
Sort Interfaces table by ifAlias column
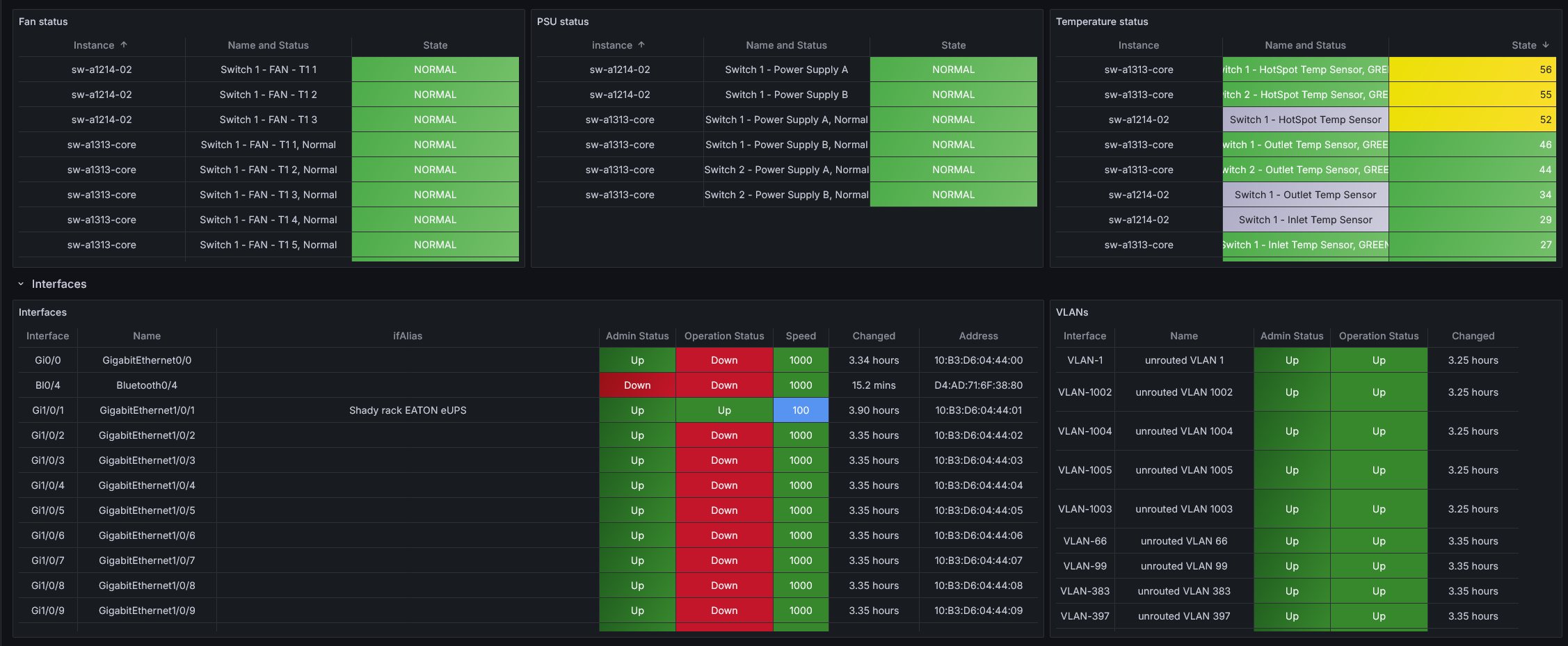[407, 336]
